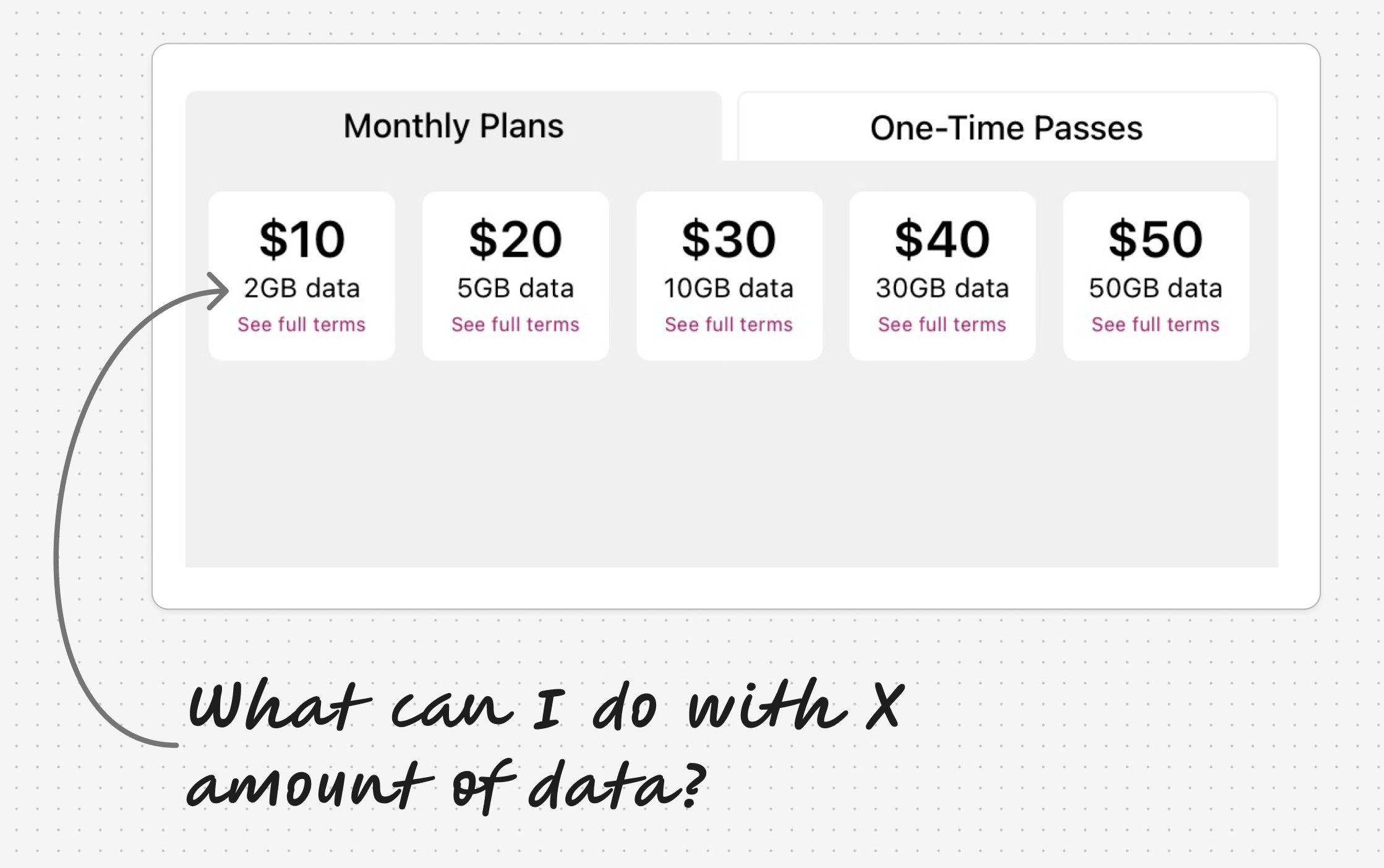Select the $10 price heading
Image resolution: width=1384 pixels, height=868 pixels.
(x=302, y=239)
